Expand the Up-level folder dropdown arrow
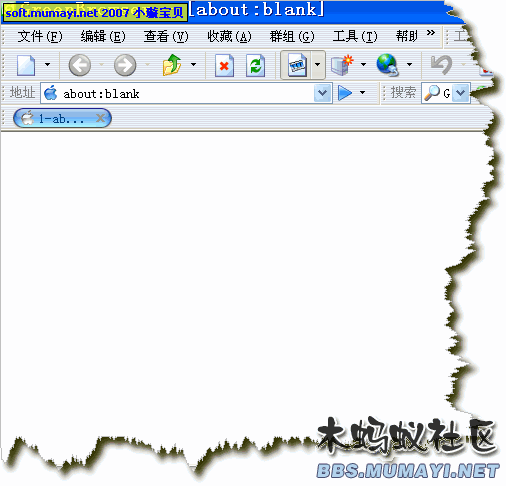The height and width of the screenshot is (486, 506). click(193, 65)
